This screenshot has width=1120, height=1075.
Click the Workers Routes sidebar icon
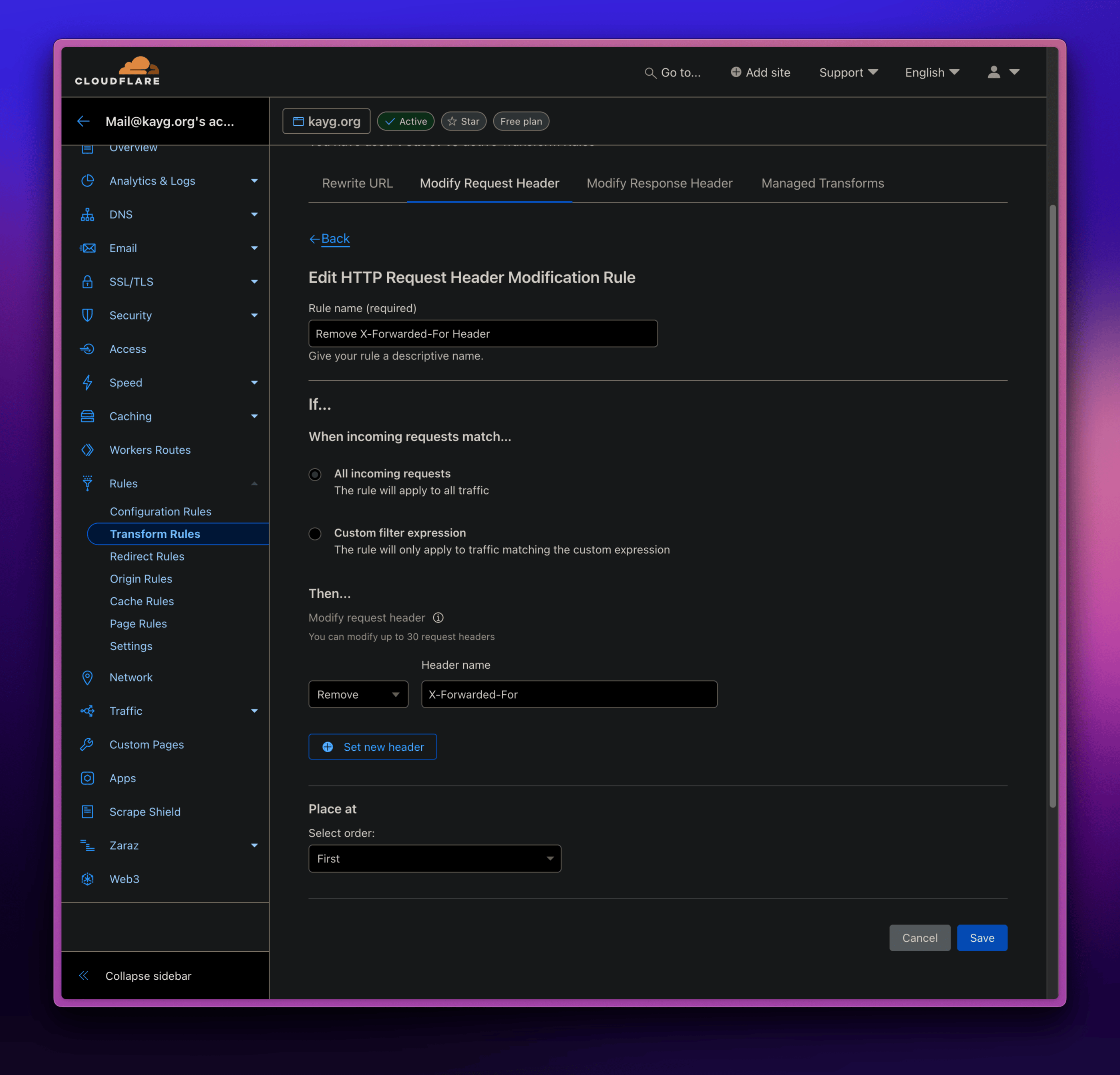point(87,450)
